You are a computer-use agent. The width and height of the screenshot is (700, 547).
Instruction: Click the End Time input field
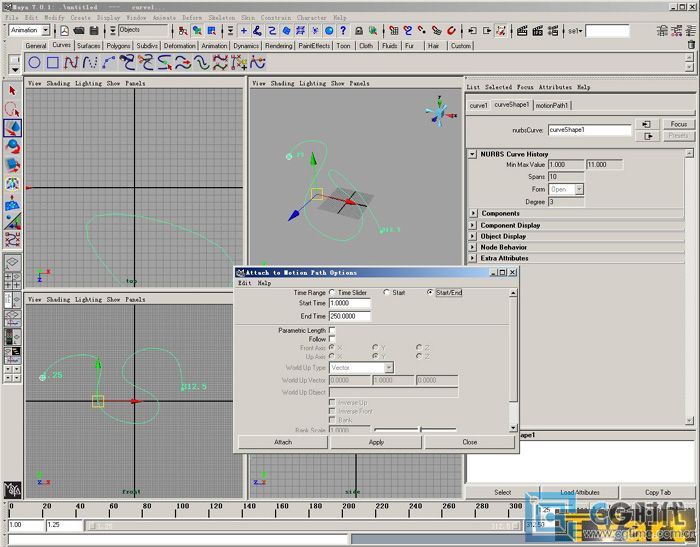(350, 316)
